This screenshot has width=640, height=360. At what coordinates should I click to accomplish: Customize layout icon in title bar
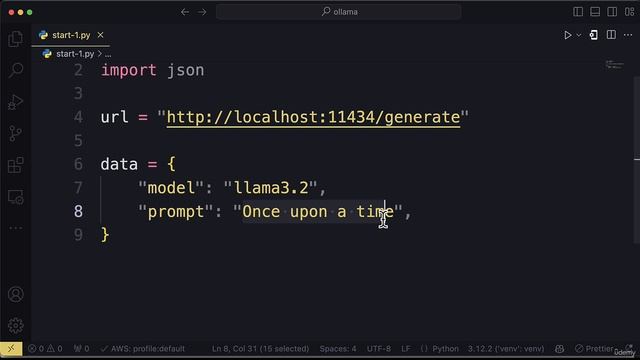[629, 12]
